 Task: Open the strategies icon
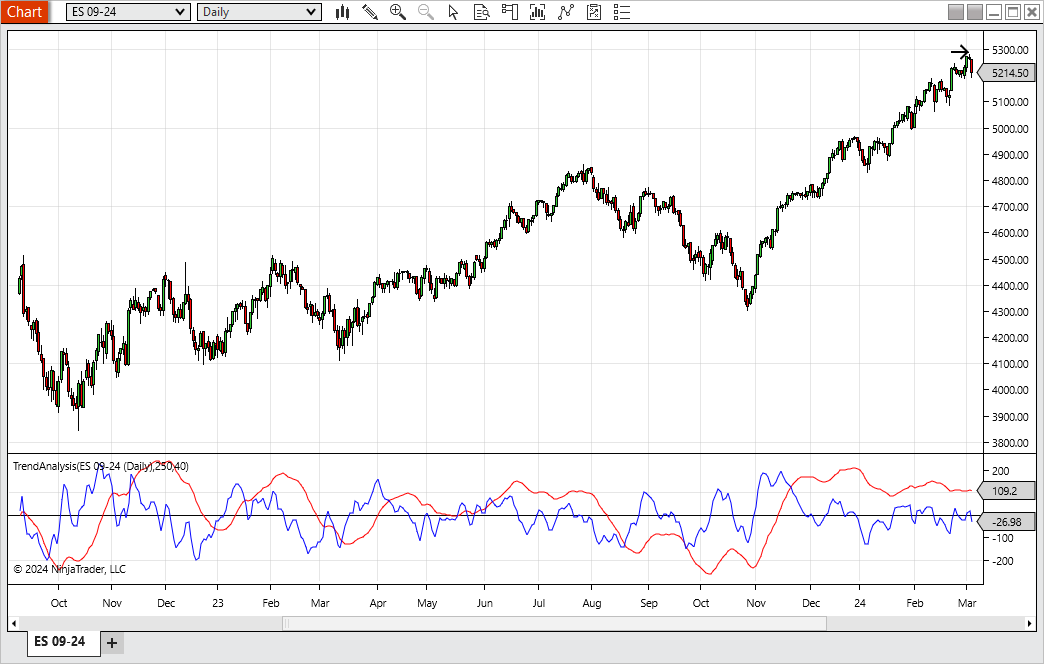(x=594, y=12)
